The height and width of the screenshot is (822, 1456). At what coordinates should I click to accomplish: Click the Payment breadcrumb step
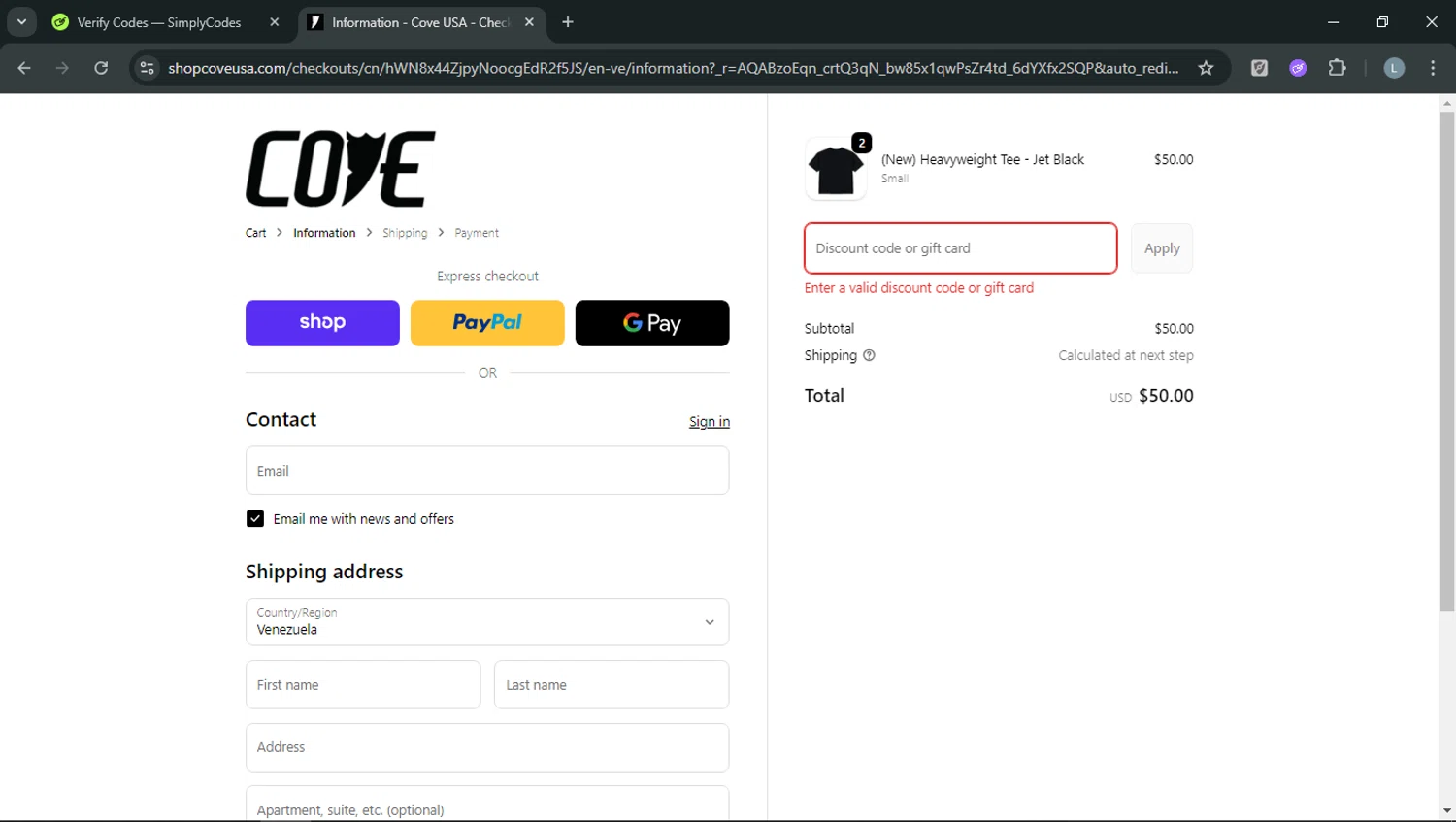click(x=477, y=233)
